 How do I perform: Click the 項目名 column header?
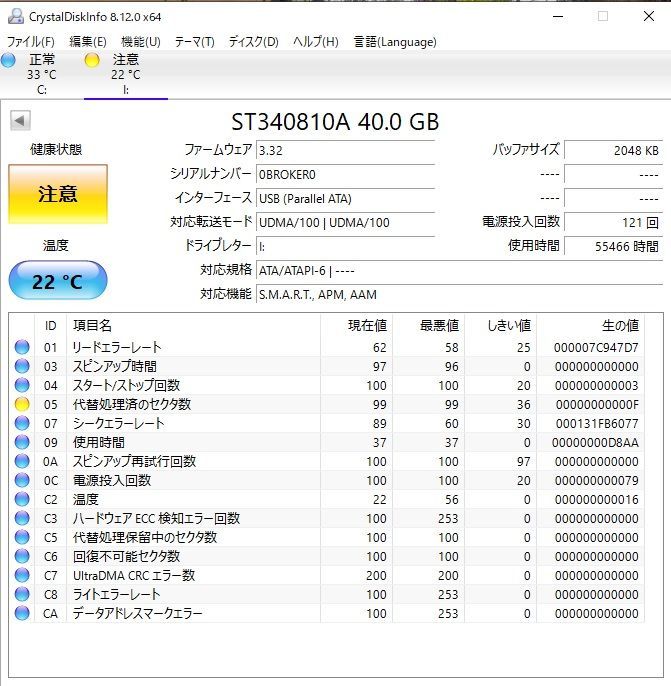point(193,326)
